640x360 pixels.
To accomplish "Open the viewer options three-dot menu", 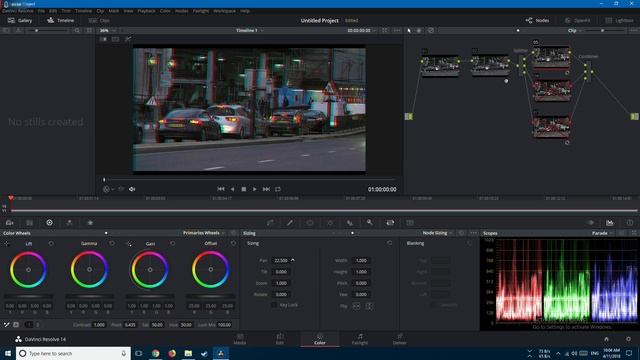I will (396, 31).
